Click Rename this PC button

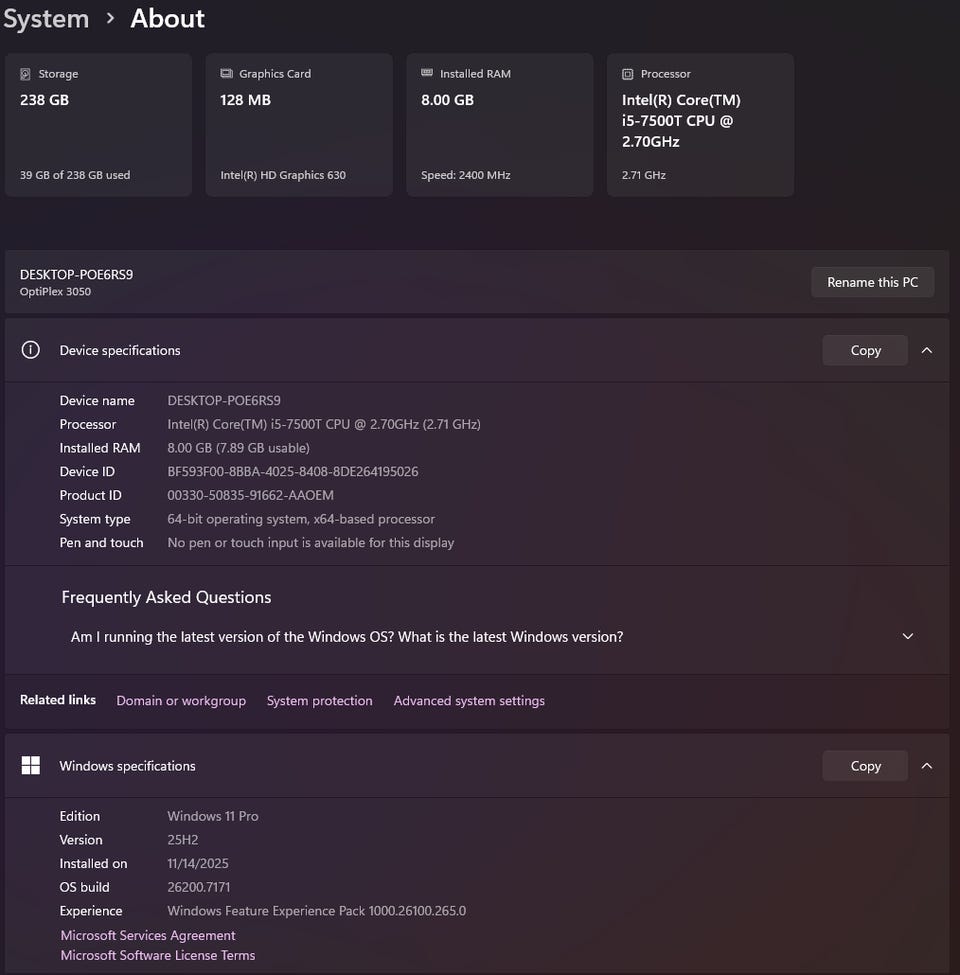[x=872, y=282]
